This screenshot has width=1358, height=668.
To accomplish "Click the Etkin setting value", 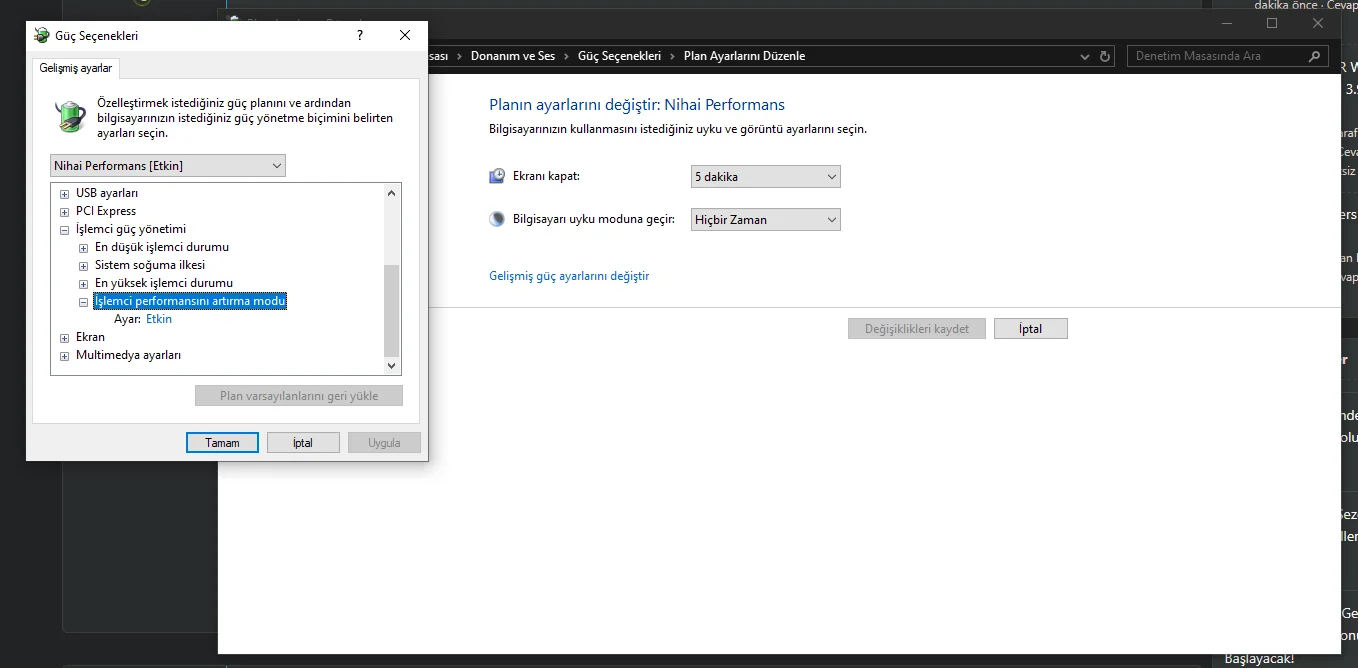I will [x=159, y=319].
